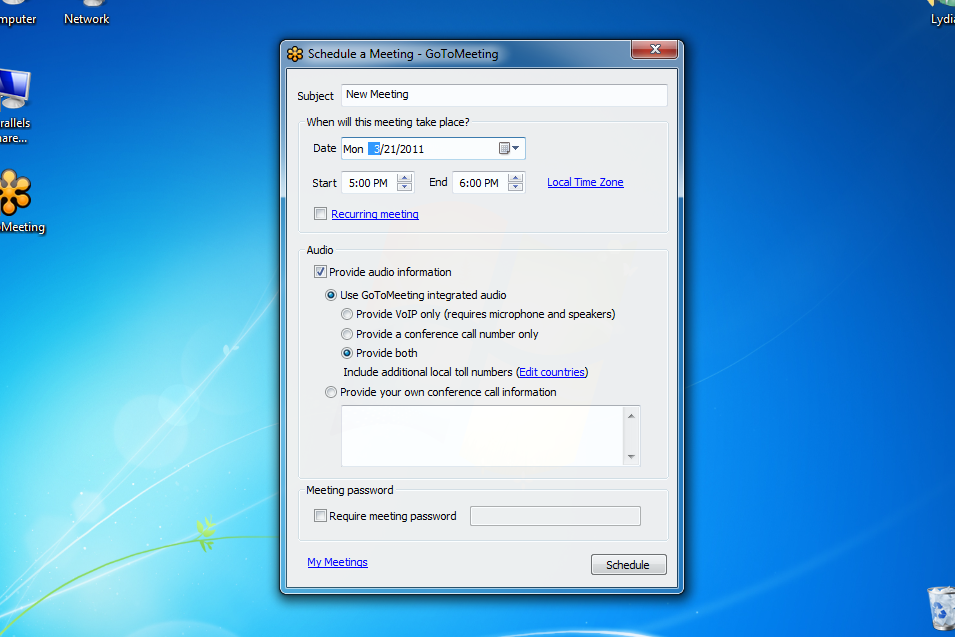Viewport: 955px width, 637px height.
Task: Open the My Meetings link
Action: (337, 562)
